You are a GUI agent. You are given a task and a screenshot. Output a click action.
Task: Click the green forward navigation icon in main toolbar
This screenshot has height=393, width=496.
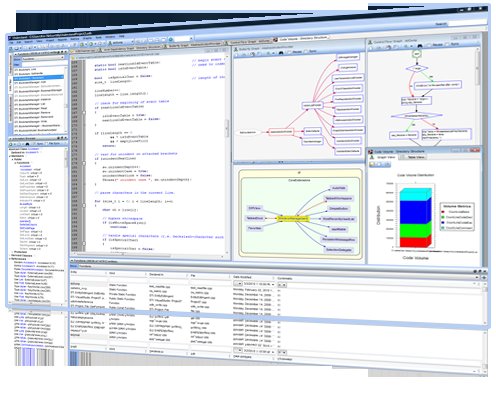(x=91, y=44)
